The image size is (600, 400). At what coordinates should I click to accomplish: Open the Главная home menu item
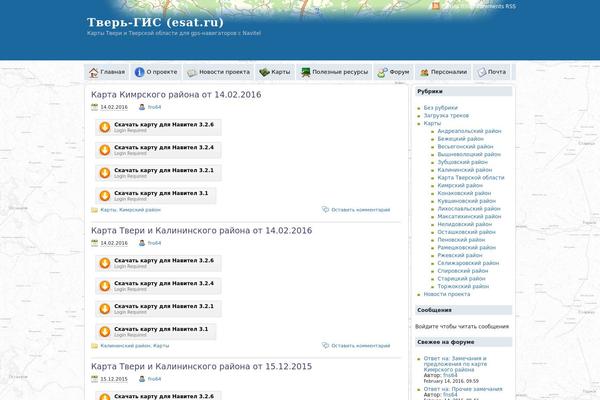click(x=107, y=72)
